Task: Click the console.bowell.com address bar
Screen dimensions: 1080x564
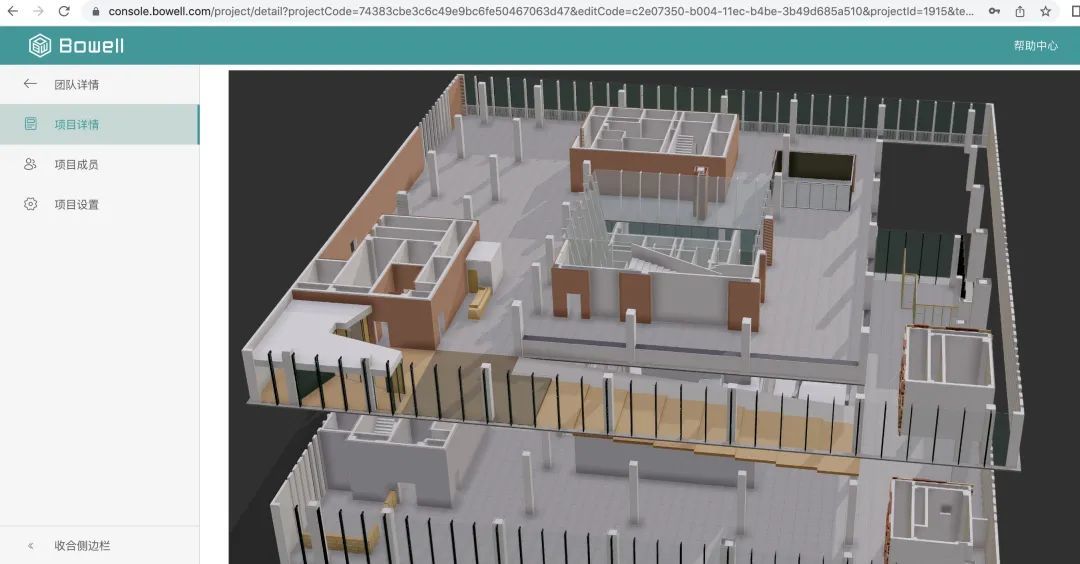Action: [x=541, y=12]
